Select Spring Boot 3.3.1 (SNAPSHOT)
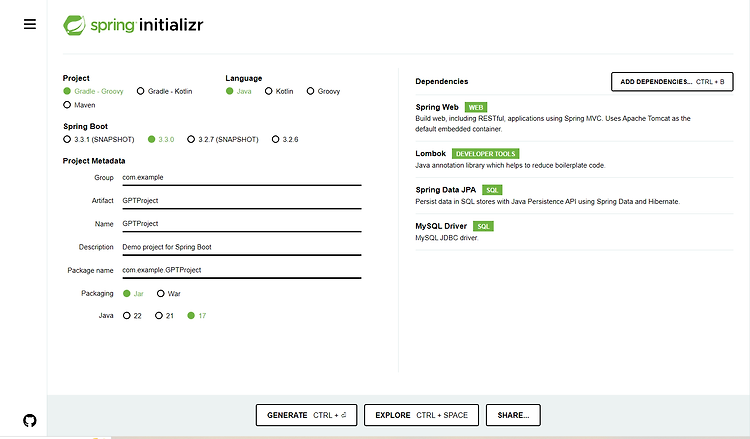This screenshot has width=750, height=439. 99,140
